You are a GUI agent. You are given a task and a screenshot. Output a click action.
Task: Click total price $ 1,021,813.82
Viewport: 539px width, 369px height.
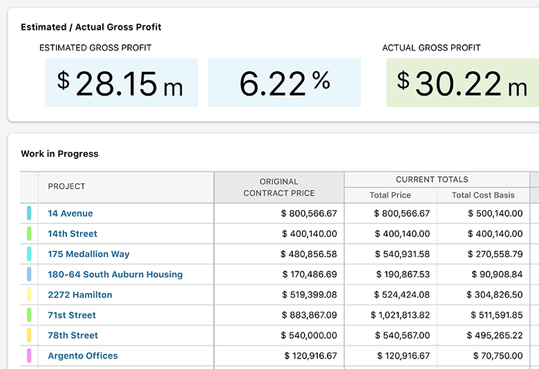point(400,315)
